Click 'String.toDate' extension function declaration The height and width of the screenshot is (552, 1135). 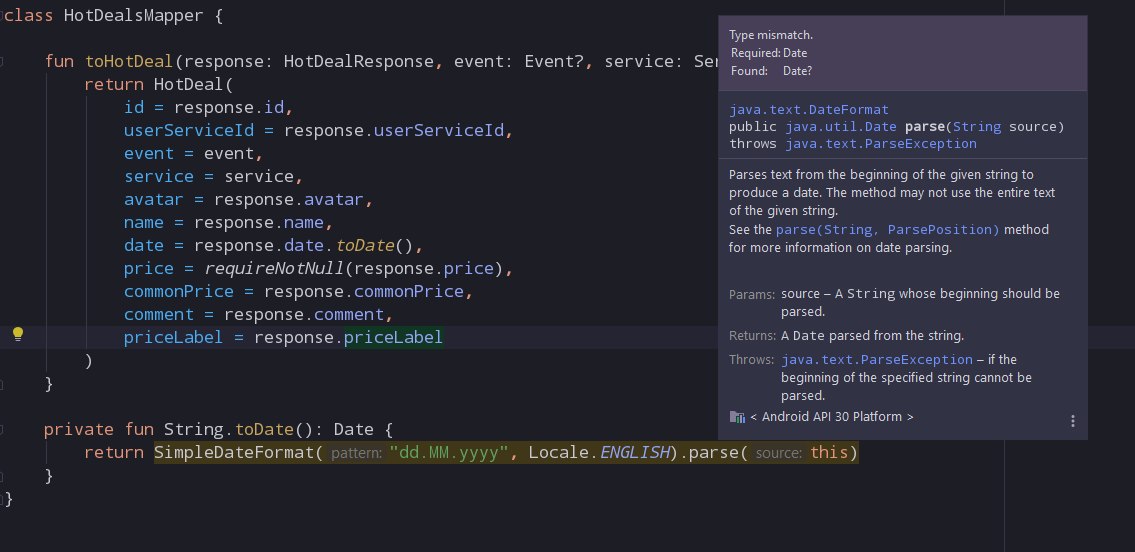[228, 430]
